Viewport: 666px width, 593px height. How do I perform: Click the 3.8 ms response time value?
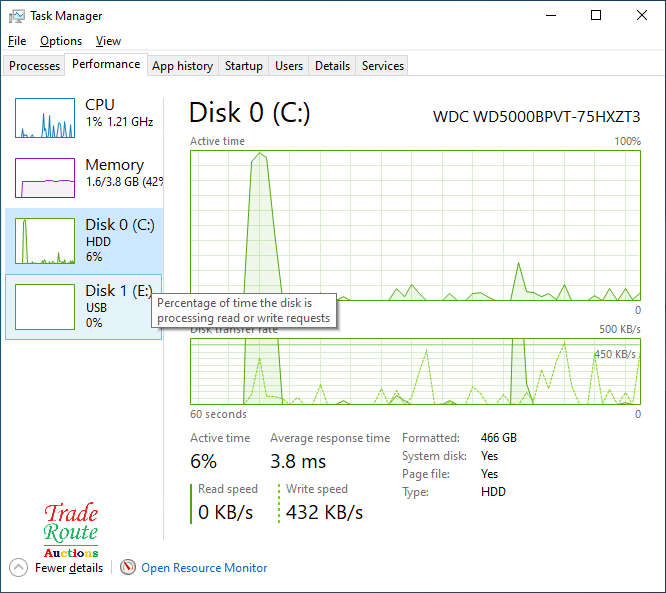298,462
